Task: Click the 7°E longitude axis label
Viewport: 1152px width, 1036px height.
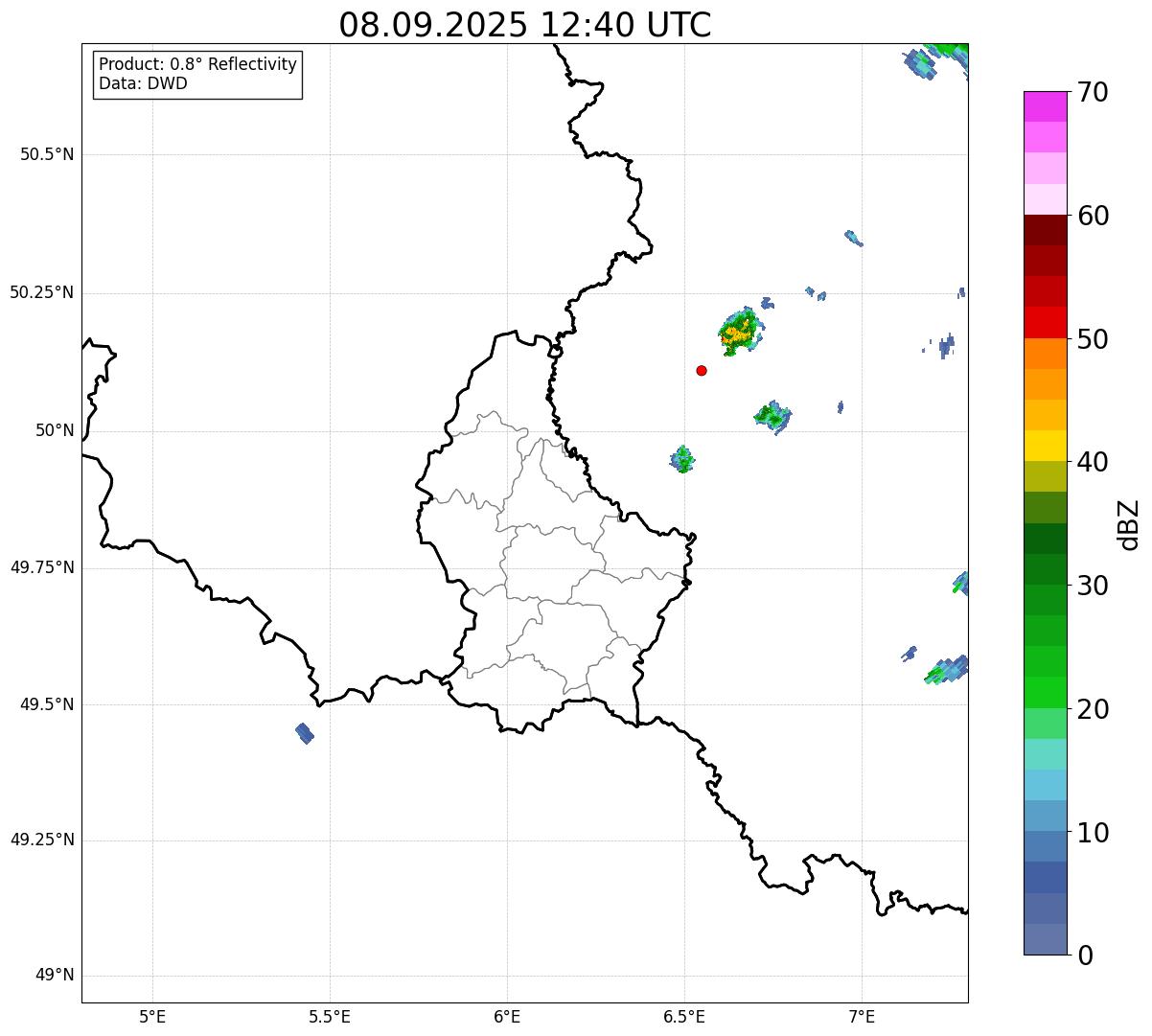Action: coord(862,1017)
